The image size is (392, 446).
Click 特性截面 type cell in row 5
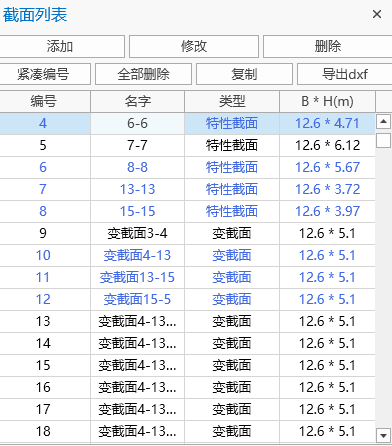pos(232,145)
